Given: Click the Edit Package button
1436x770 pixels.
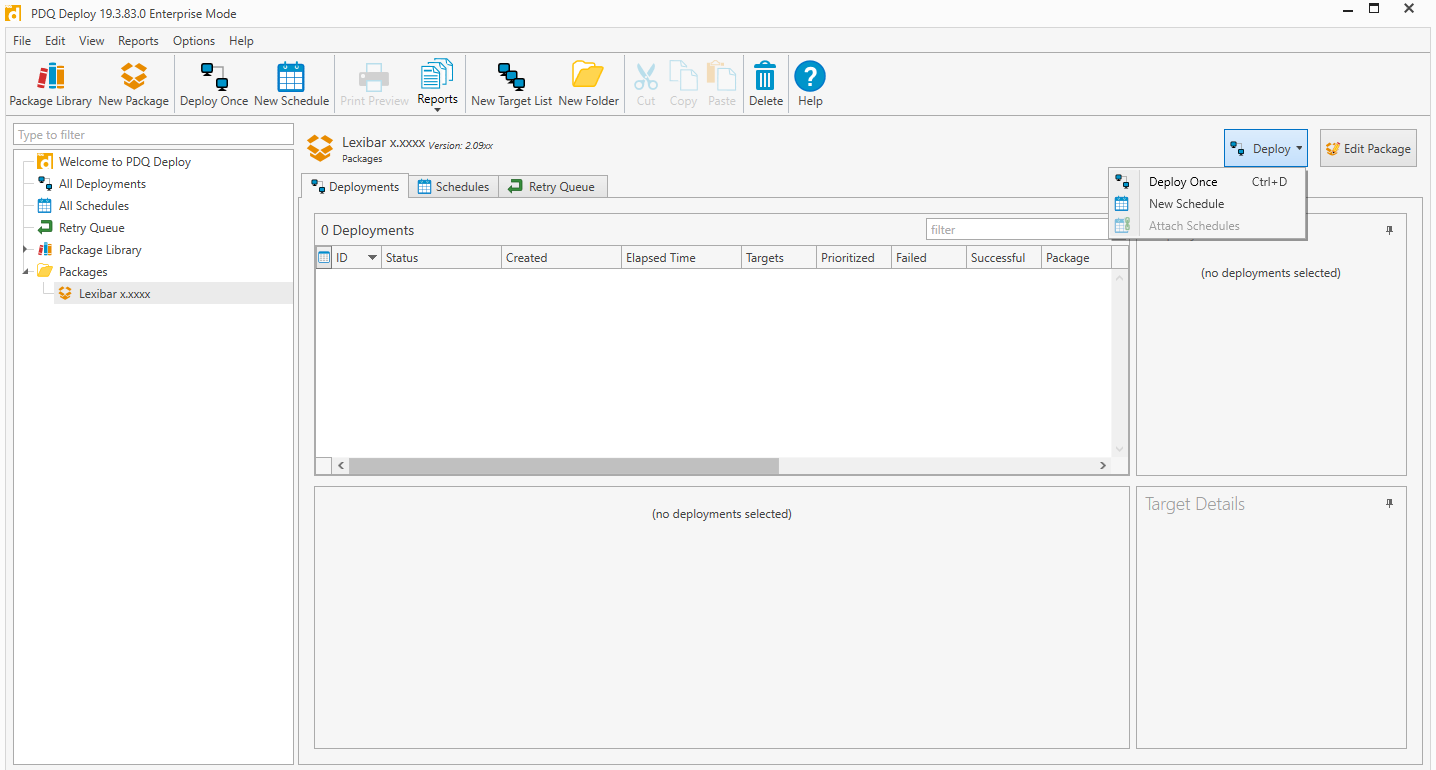Looking at the screenshot, I should pos(1367,149).
